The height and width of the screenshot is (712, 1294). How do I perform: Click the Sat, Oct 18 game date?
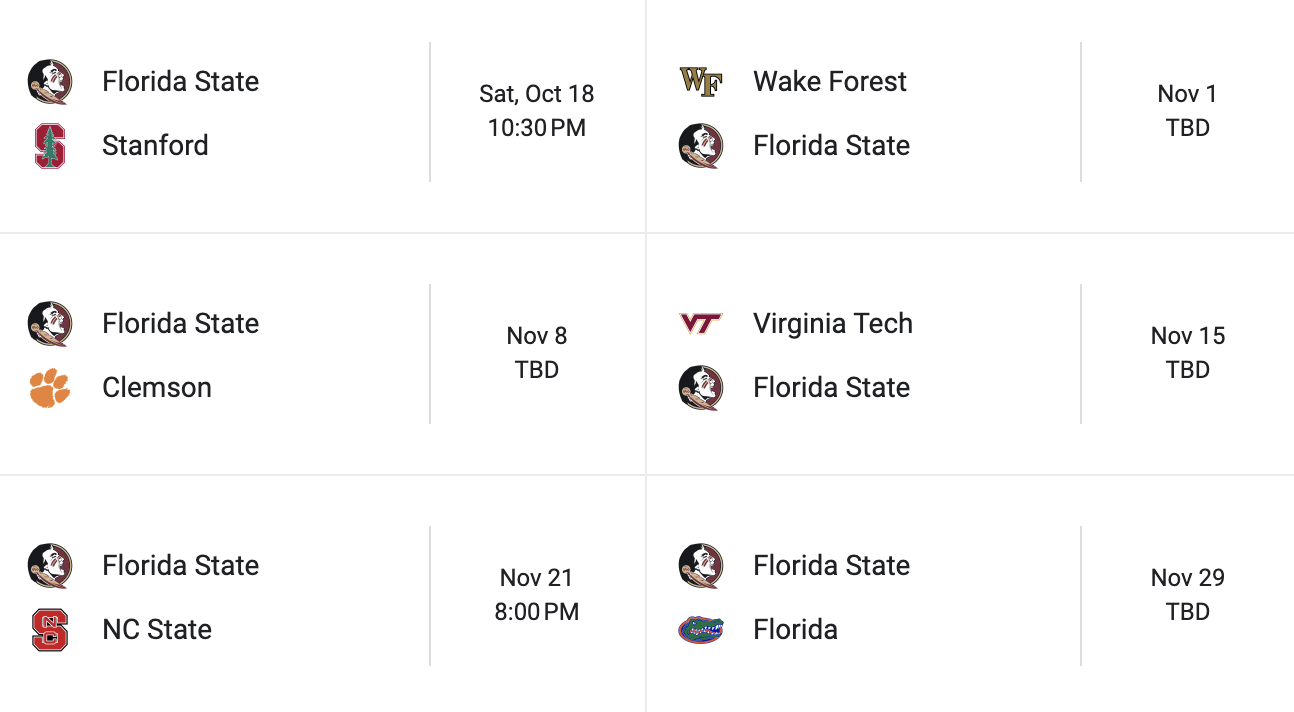(x=537, y=94)
